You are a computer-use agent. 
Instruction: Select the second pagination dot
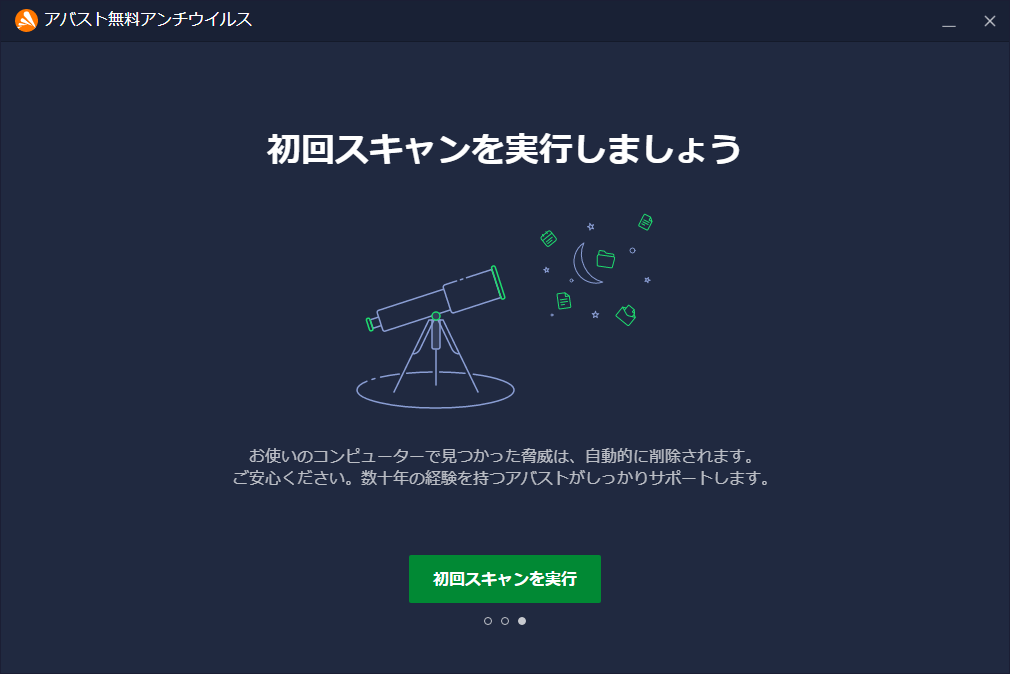(x=505, y=621)
